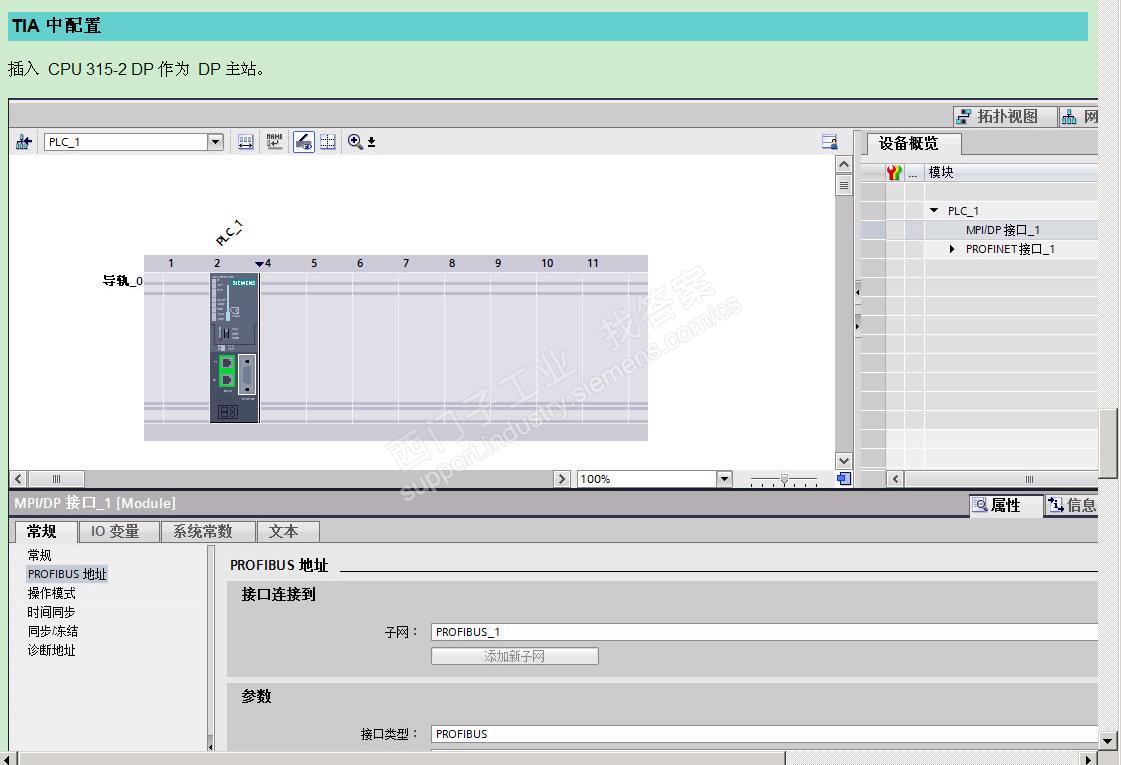Toggle the highlighted protected view toolbar icon
Viewport: 1121px width, 765px height.
tap(304, 142)
